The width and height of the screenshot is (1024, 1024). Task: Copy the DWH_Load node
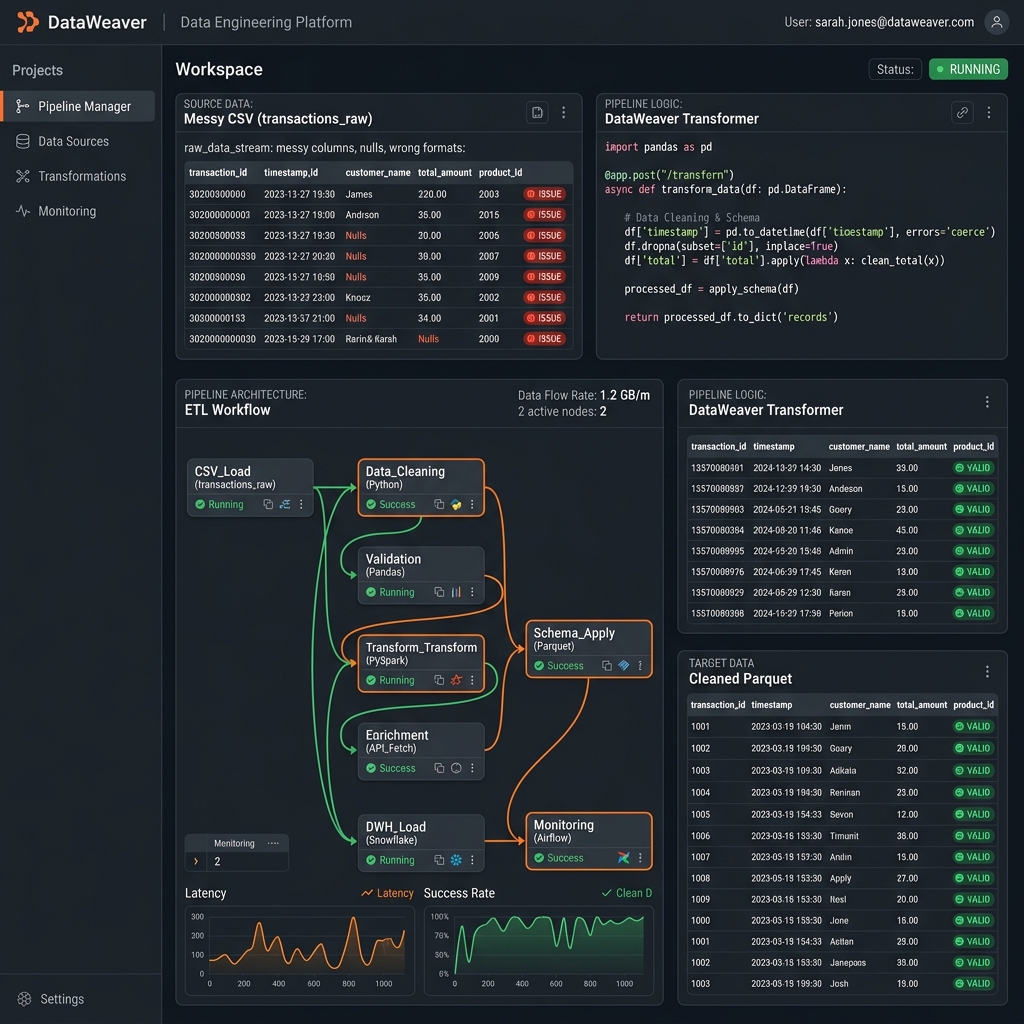[x=439, y=860]
